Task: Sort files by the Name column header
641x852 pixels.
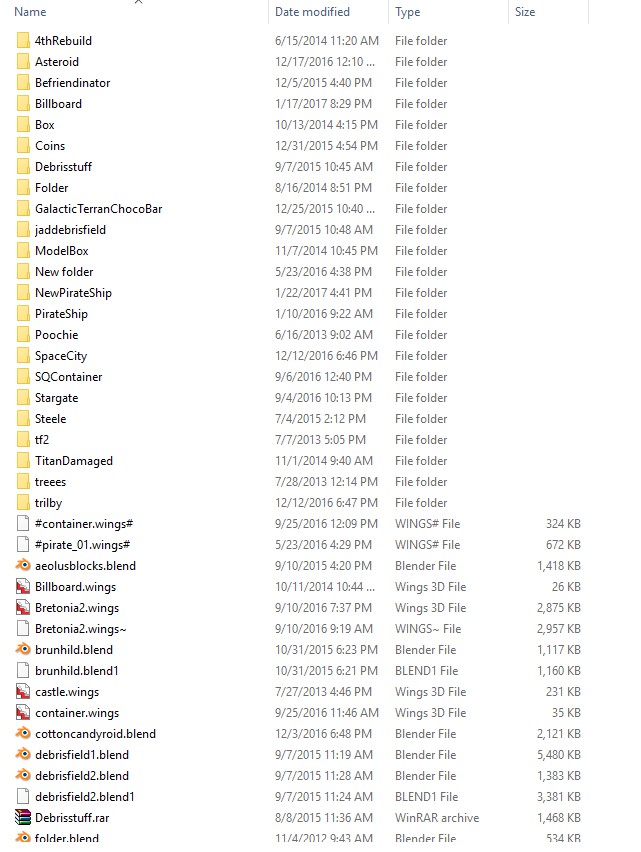Action: point(30,12)
